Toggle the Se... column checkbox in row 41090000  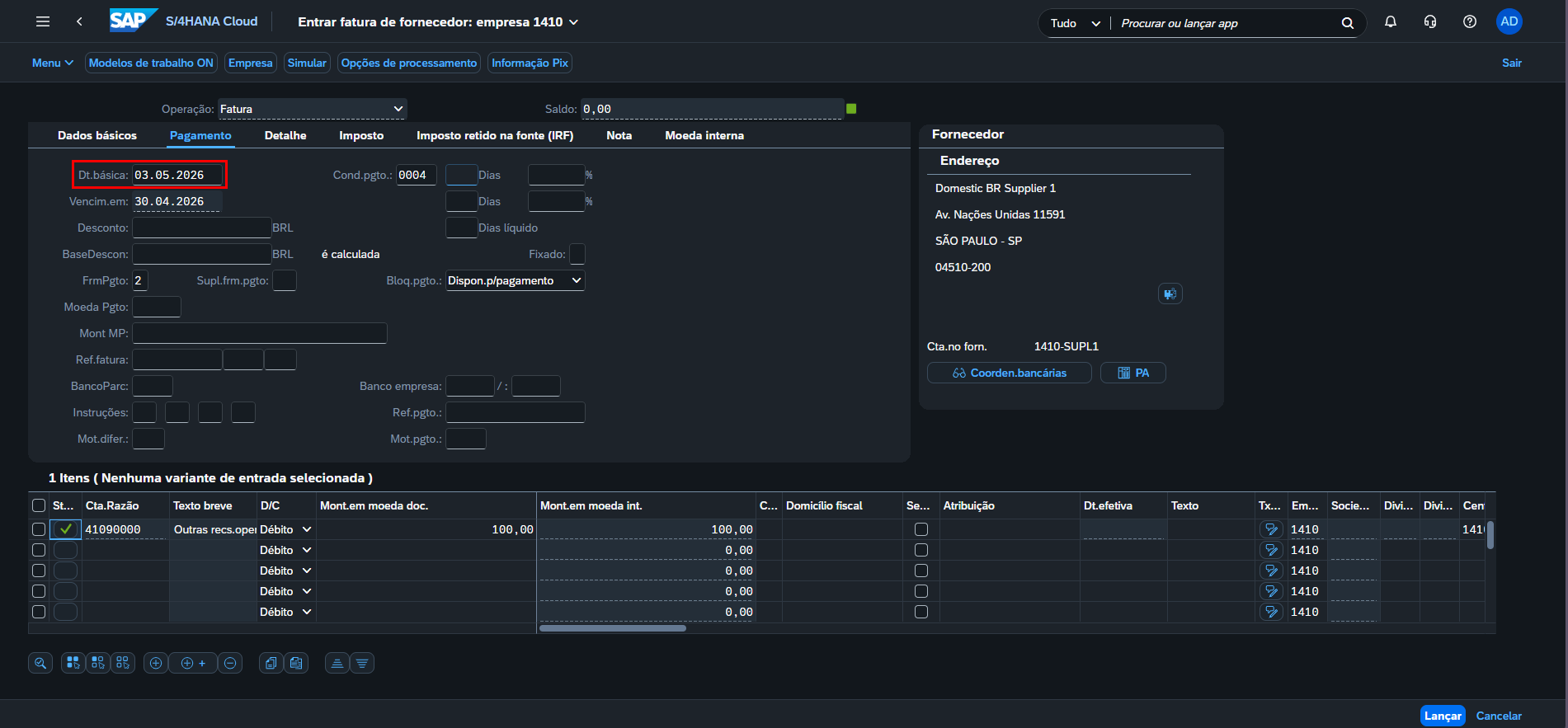[921, 529]
